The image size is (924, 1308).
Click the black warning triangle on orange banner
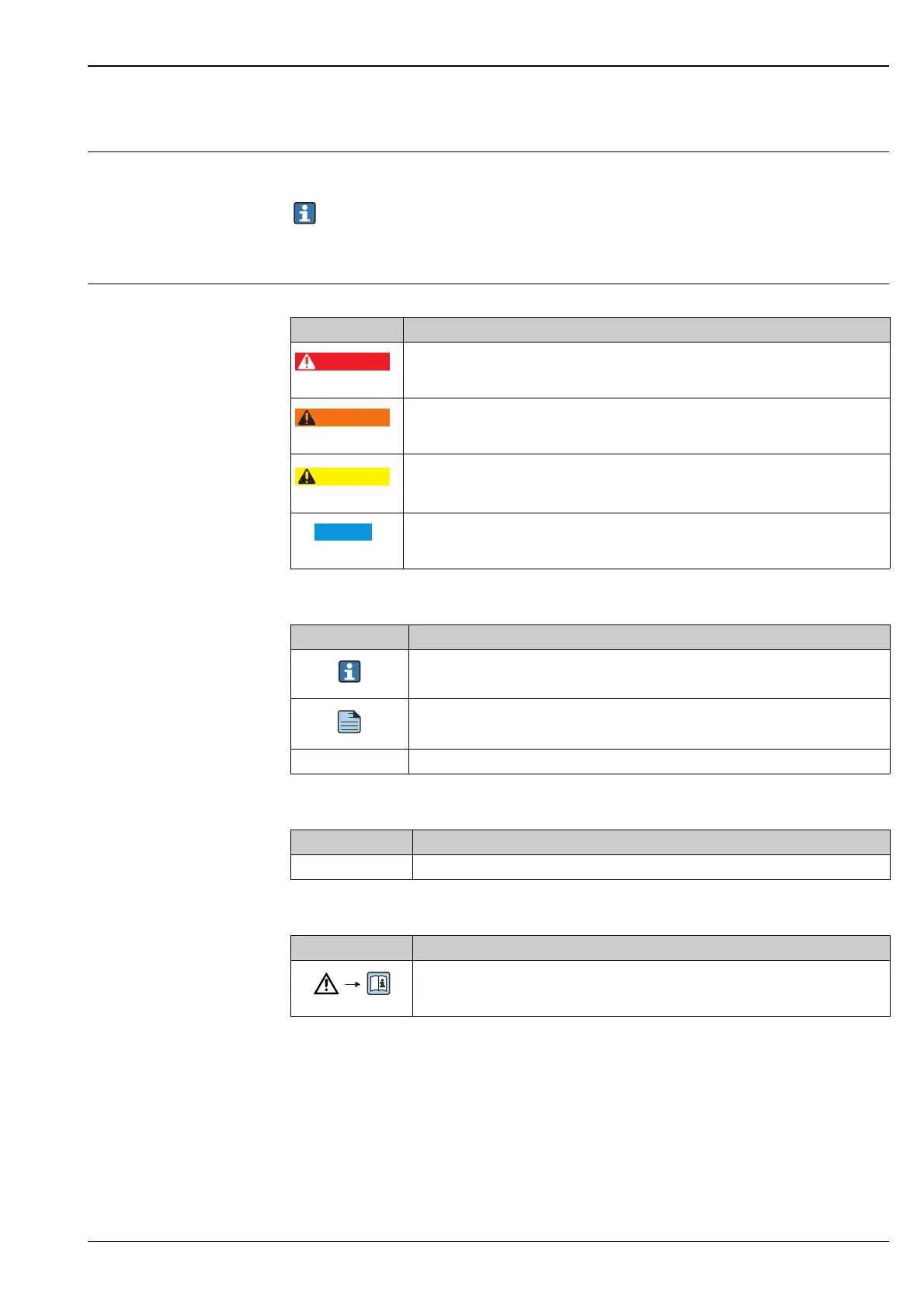(x=307, y=418)
